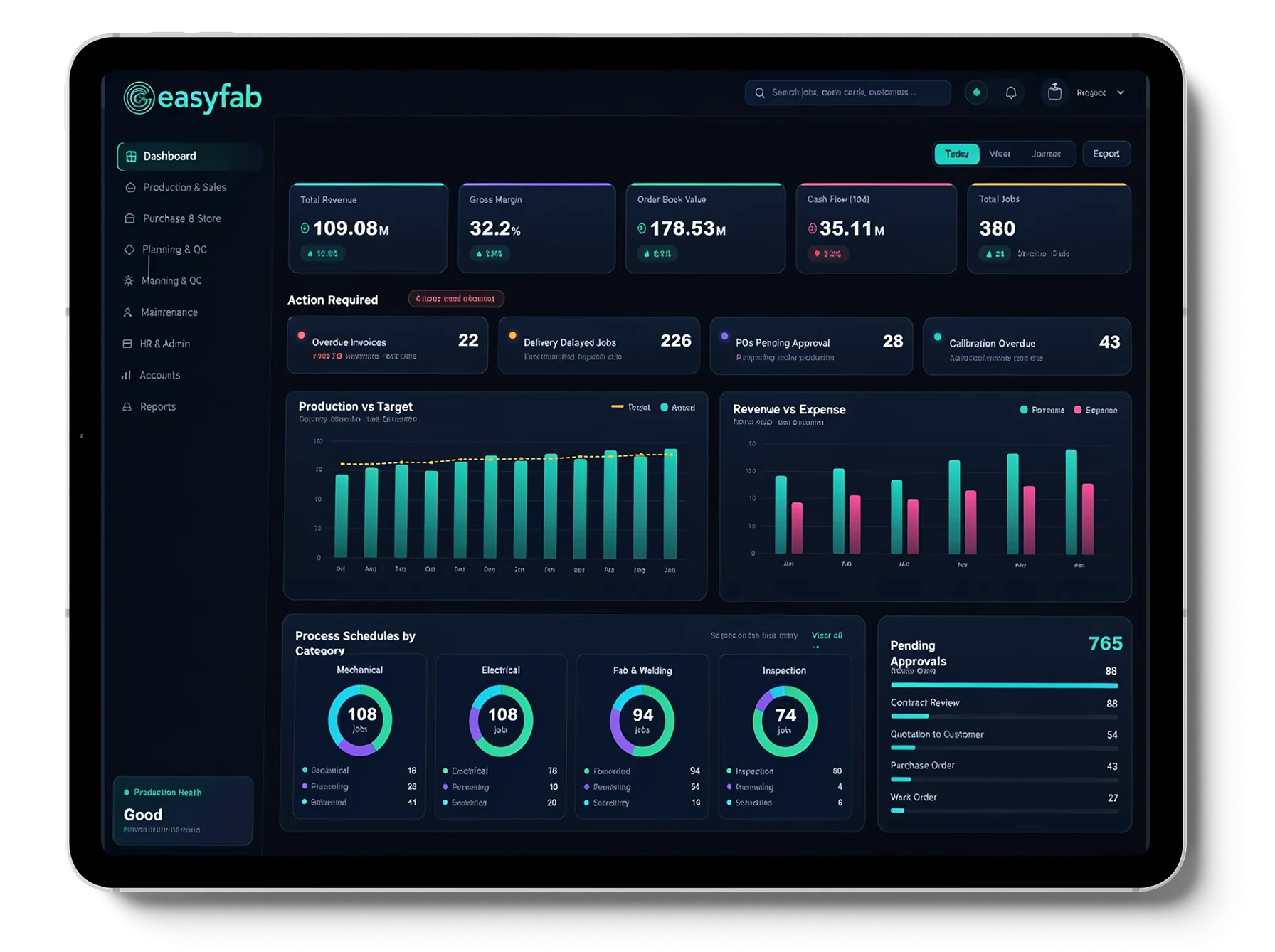This screenshot has width=1275, height=952.
Task: Open the Gross Margin 32.2% card
Action: [536, 228]
